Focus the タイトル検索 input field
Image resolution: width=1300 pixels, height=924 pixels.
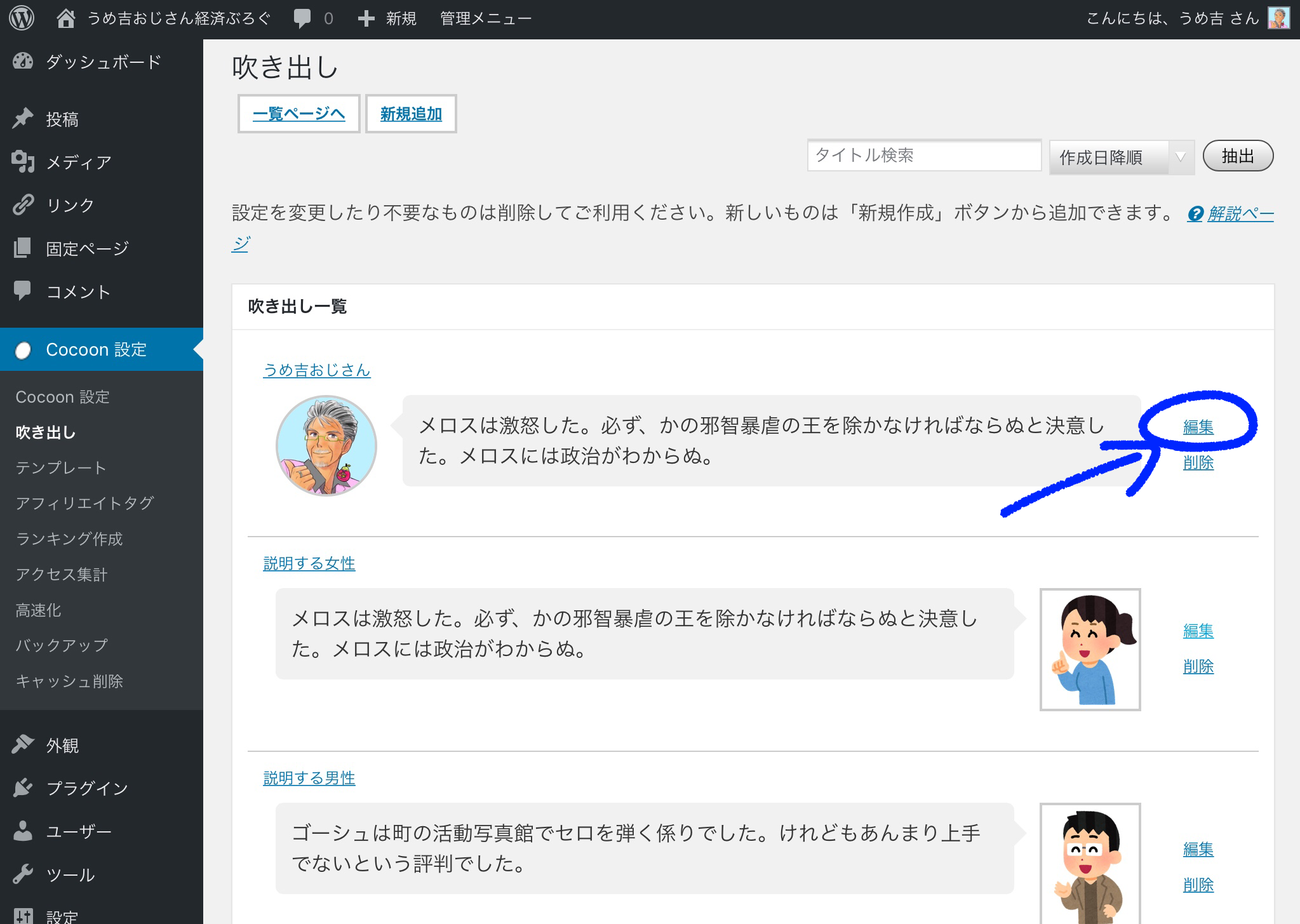(923, 156)
